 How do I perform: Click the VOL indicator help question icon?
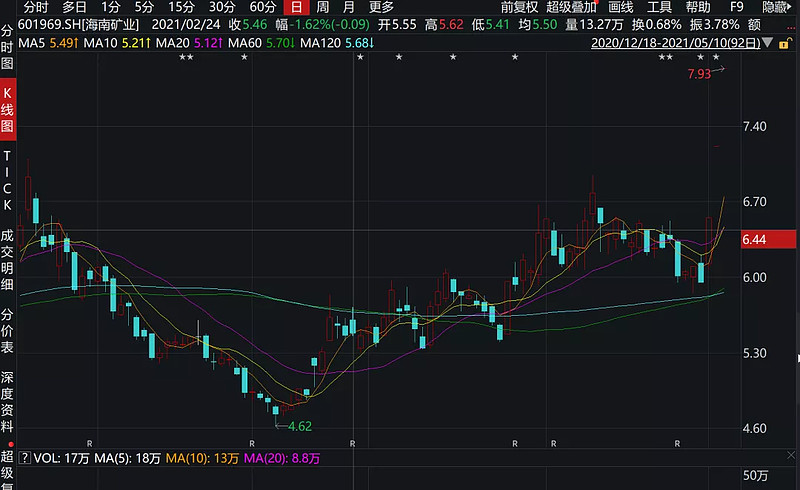(24, 458)
